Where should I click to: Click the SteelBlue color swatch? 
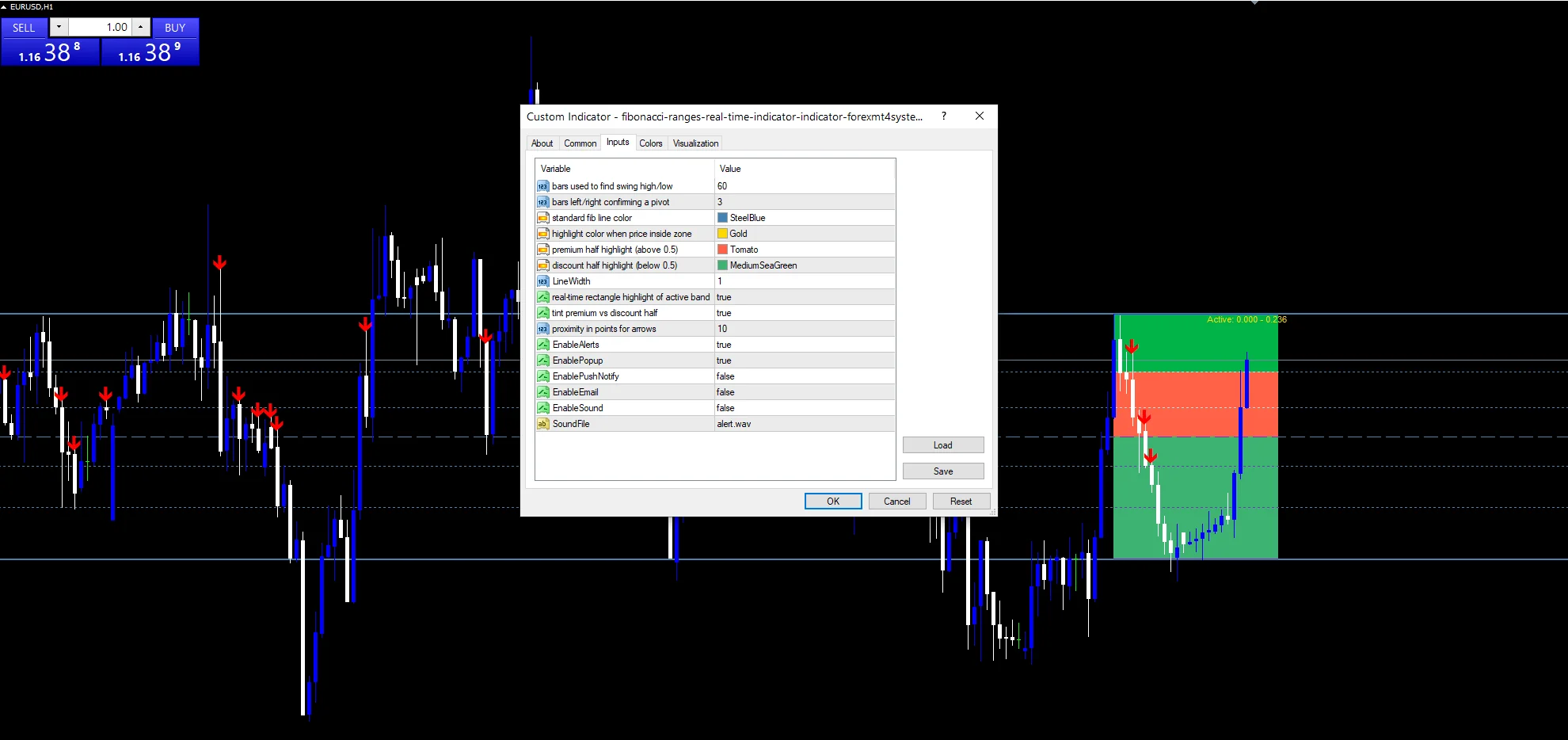722,218
